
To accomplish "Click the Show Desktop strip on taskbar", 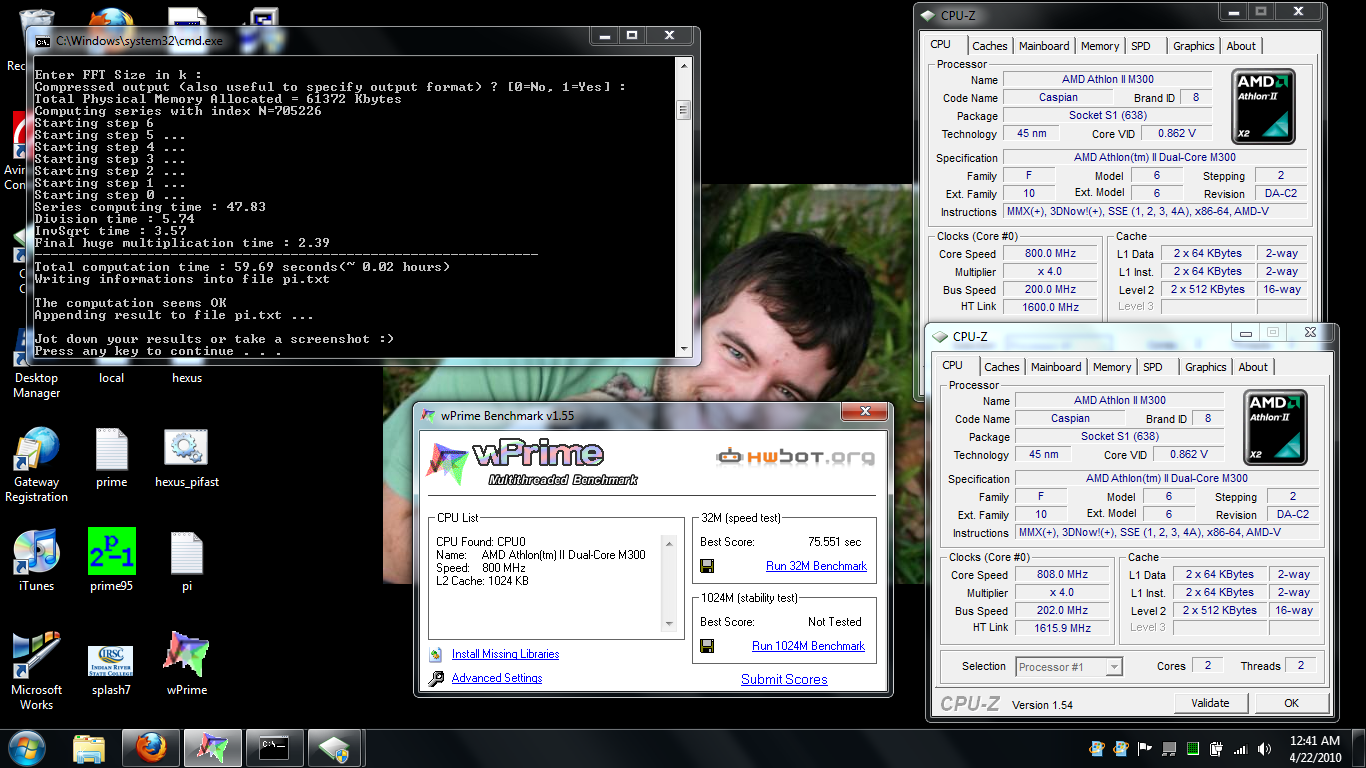I will tap(1359, 748).
